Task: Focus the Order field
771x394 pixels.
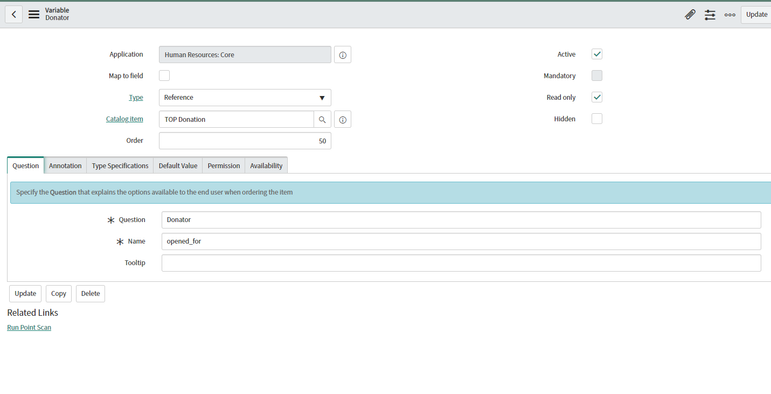Action: 245,141
